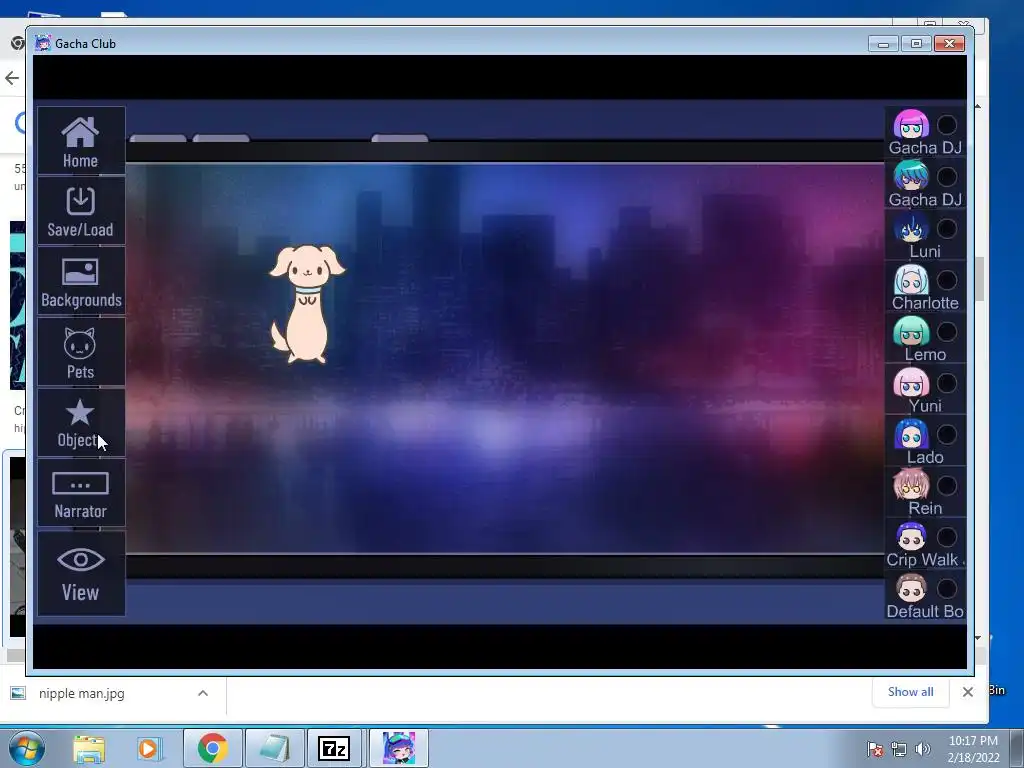The width and height of the screenshot is (1024, 768).
Task: Select the pink-haired Gacha DJ character
Action: (x=911, y=124)
